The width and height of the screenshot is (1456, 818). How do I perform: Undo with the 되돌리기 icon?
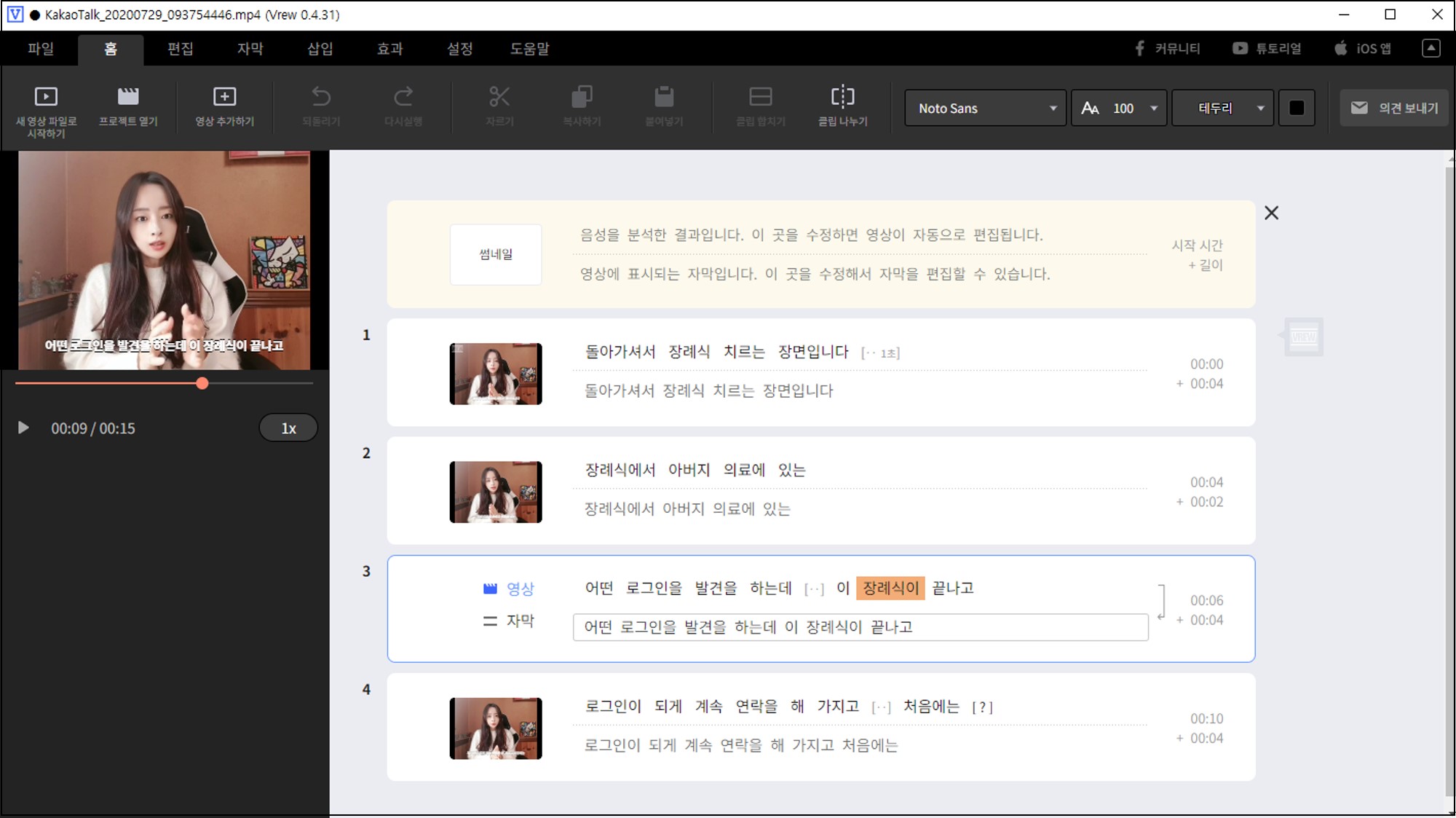[321, 106]
